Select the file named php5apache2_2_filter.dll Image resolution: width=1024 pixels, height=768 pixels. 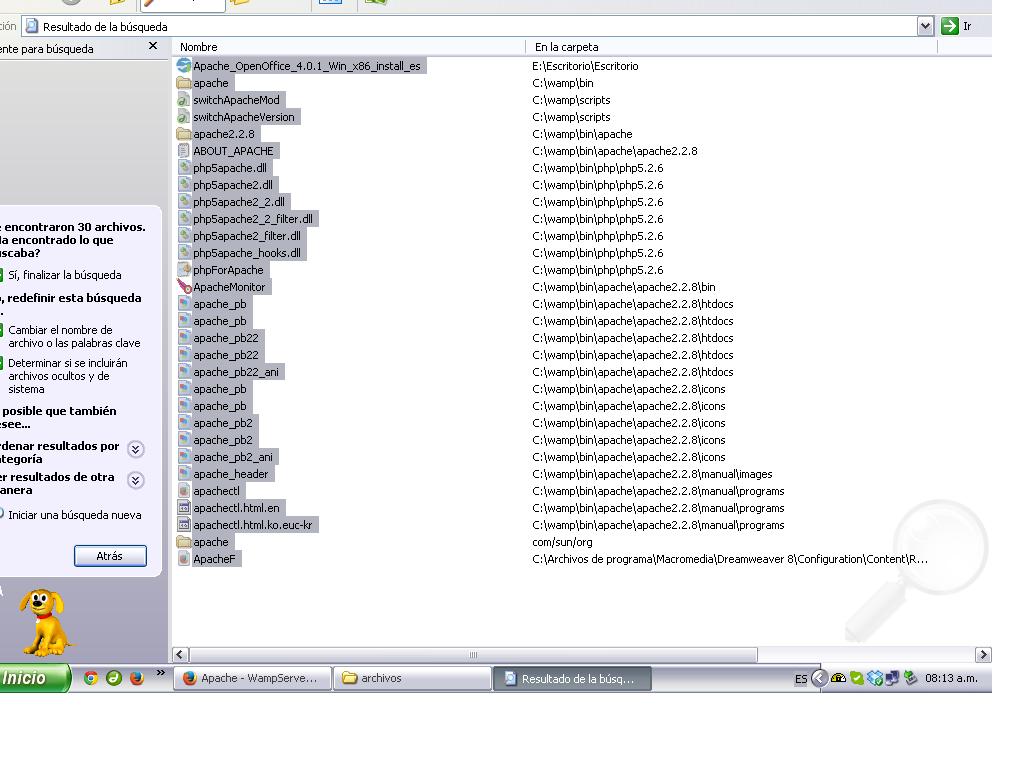(x=253, y=219)
